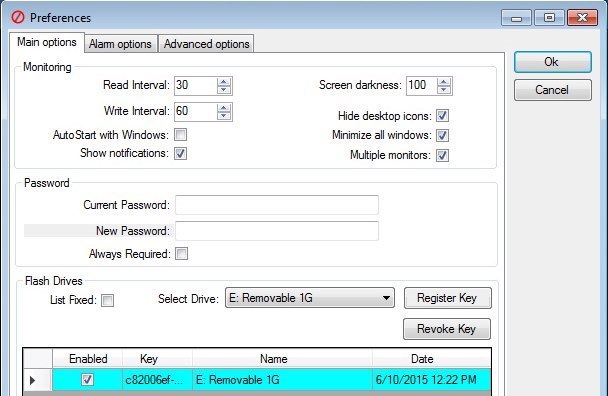Switch to the Alarm options tab
Screen dimensions: 608x396
(120, 44)
